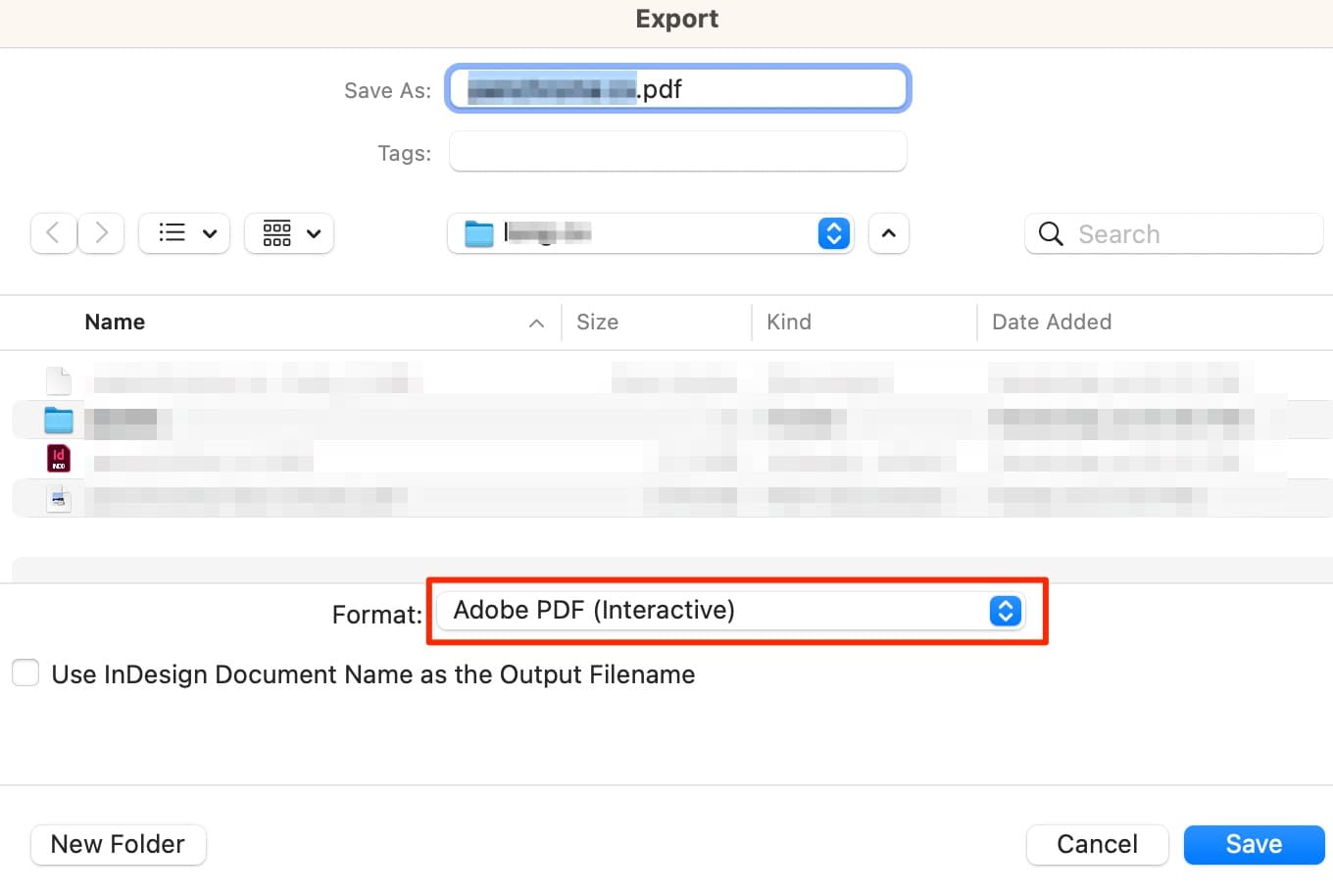Click the back navigation arrow

tap(53, 233)
